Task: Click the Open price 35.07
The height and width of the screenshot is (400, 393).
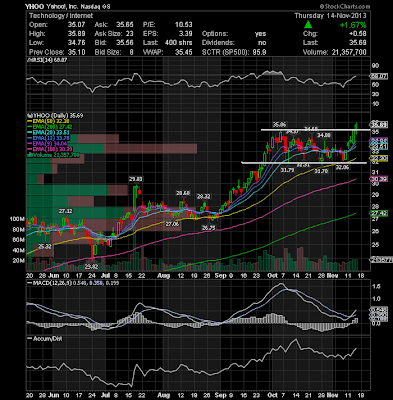Action: pyautogui.click(x=76, y=25)
